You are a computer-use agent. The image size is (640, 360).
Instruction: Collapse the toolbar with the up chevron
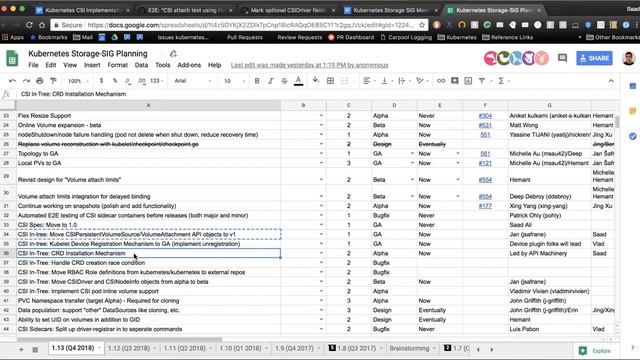click(x=611, y=81)
